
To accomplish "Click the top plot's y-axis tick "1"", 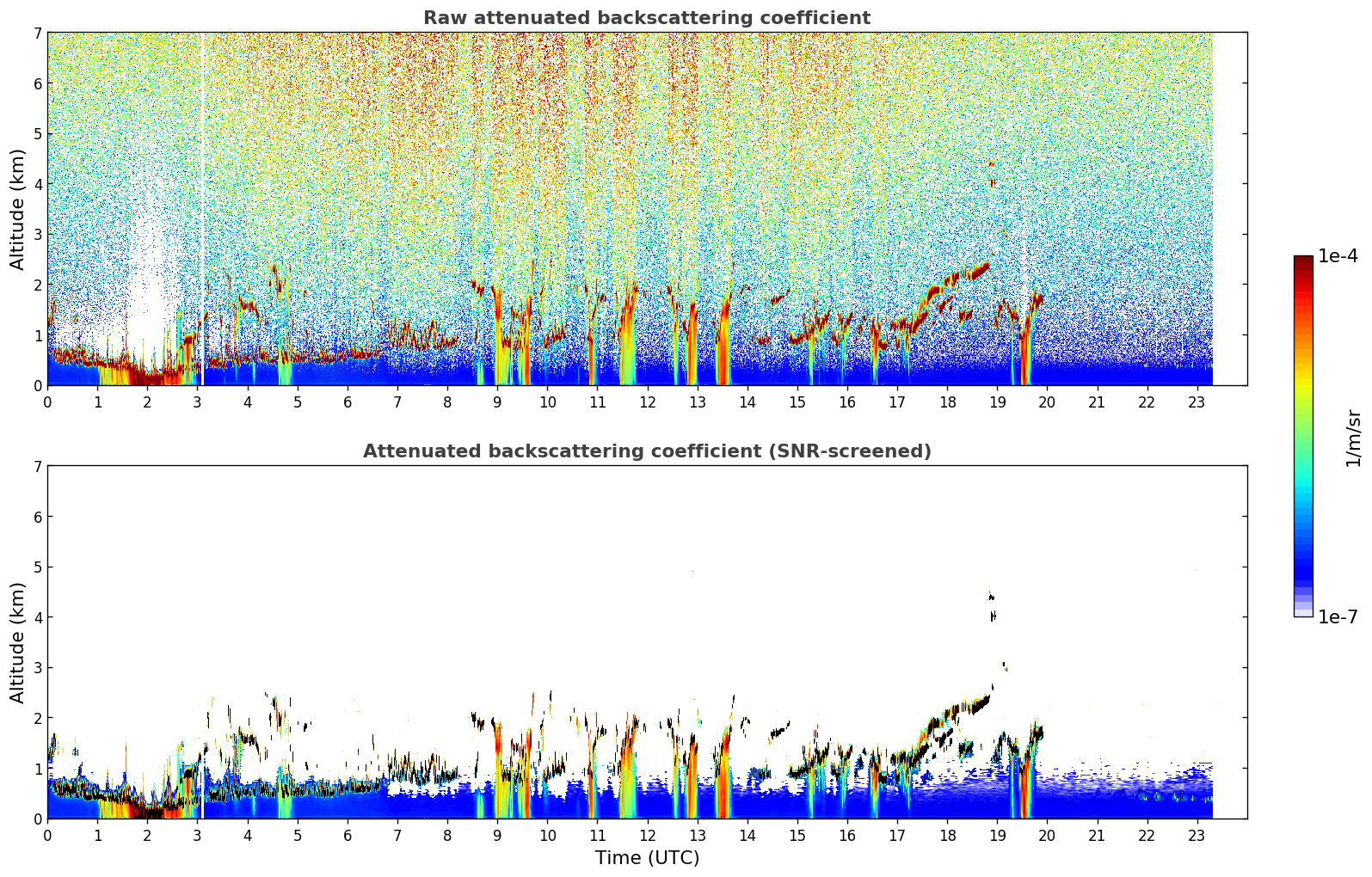I will pyautogui.click(x=38, y=335).
